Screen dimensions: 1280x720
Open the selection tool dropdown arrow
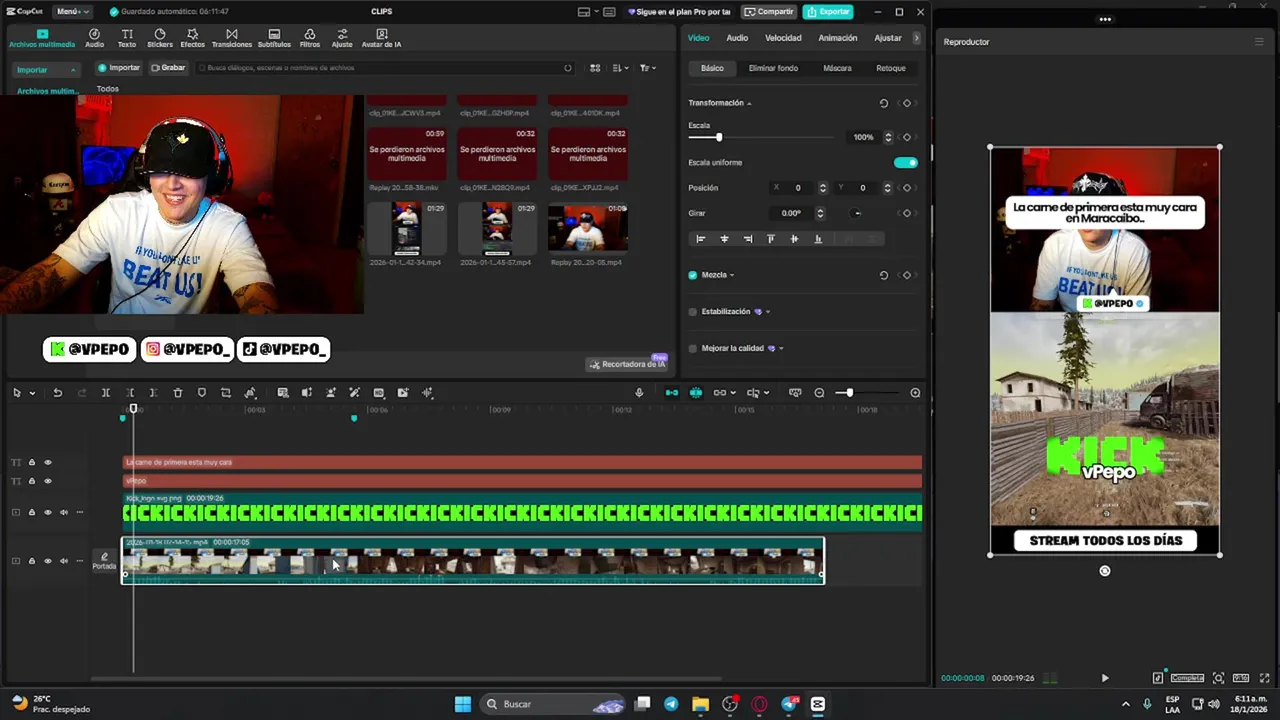(x=32, y=393)
